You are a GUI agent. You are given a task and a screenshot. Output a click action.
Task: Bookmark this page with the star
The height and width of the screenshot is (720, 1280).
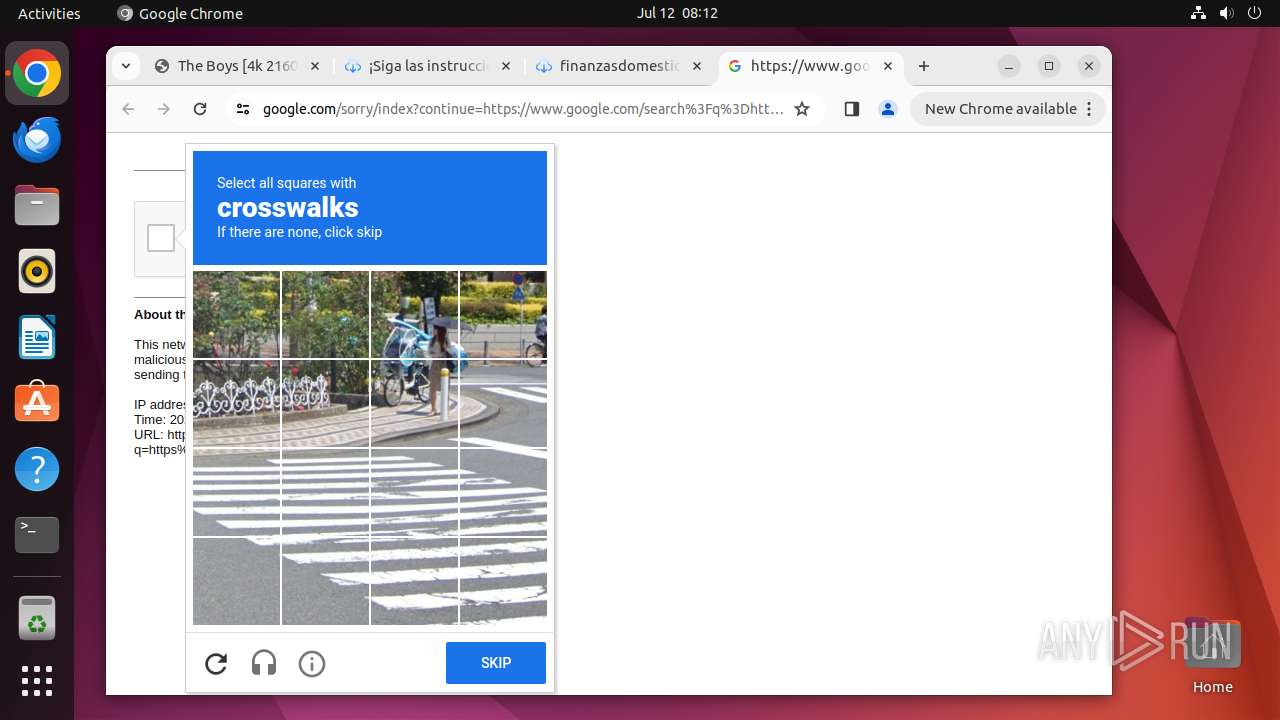(x=802, y=109)
